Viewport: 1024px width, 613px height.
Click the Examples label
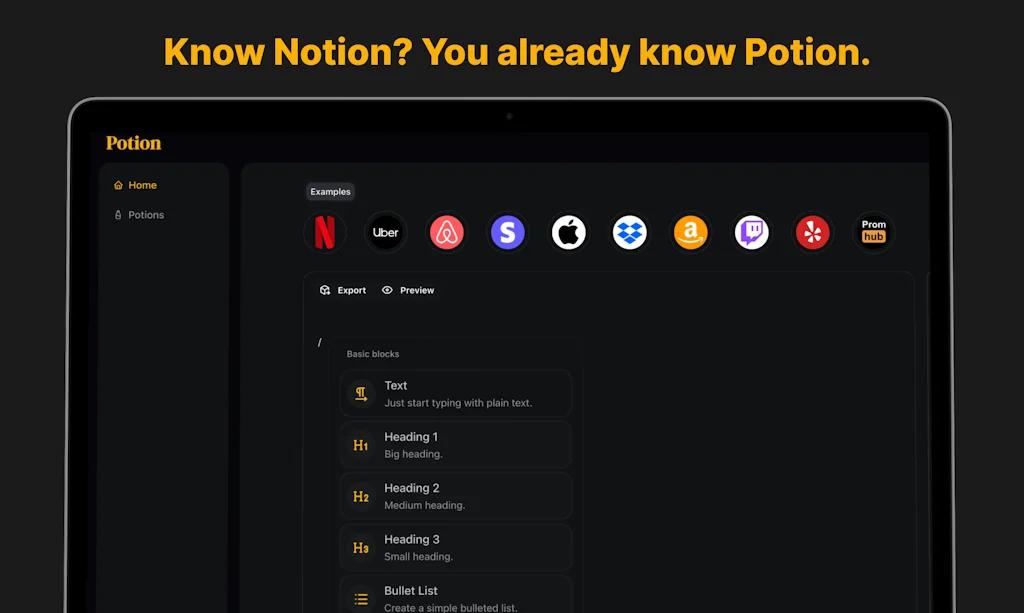330,191
